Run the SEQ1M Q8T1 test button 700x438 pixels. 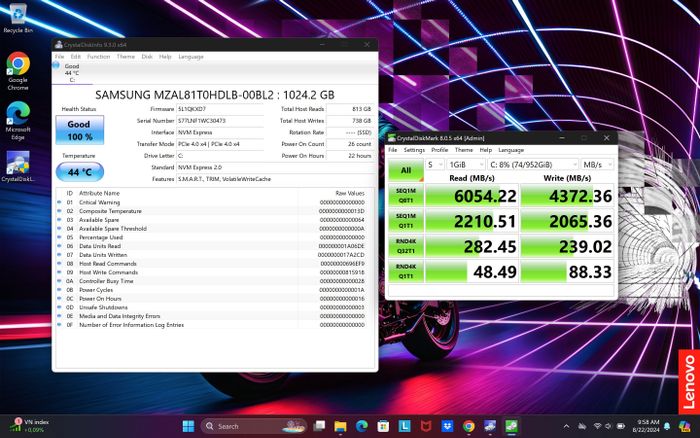[x=406, y=196]
